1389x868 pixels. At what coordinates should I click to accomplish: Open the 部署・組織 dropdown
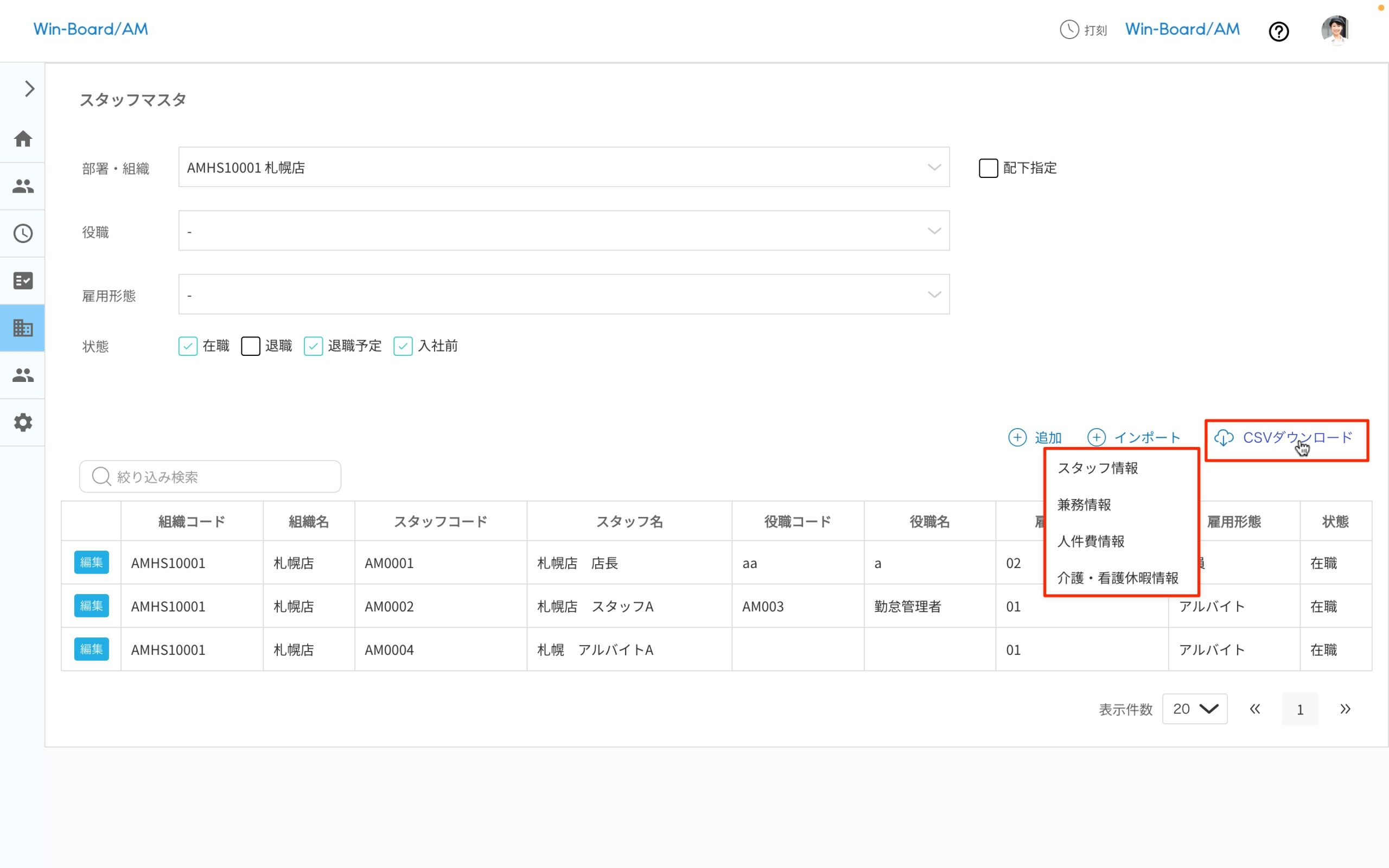(564, 167)
